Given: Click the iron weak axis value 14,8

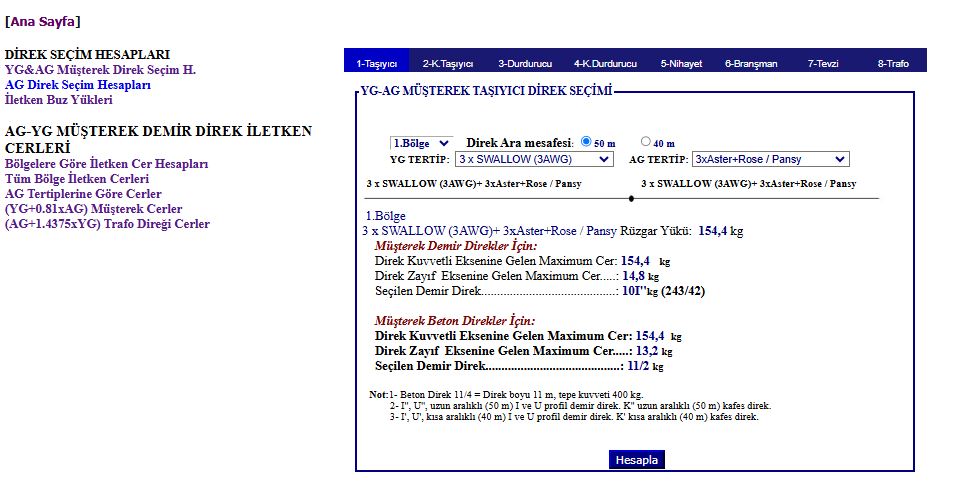Looking at the screenshot, I should click(634, 276).
